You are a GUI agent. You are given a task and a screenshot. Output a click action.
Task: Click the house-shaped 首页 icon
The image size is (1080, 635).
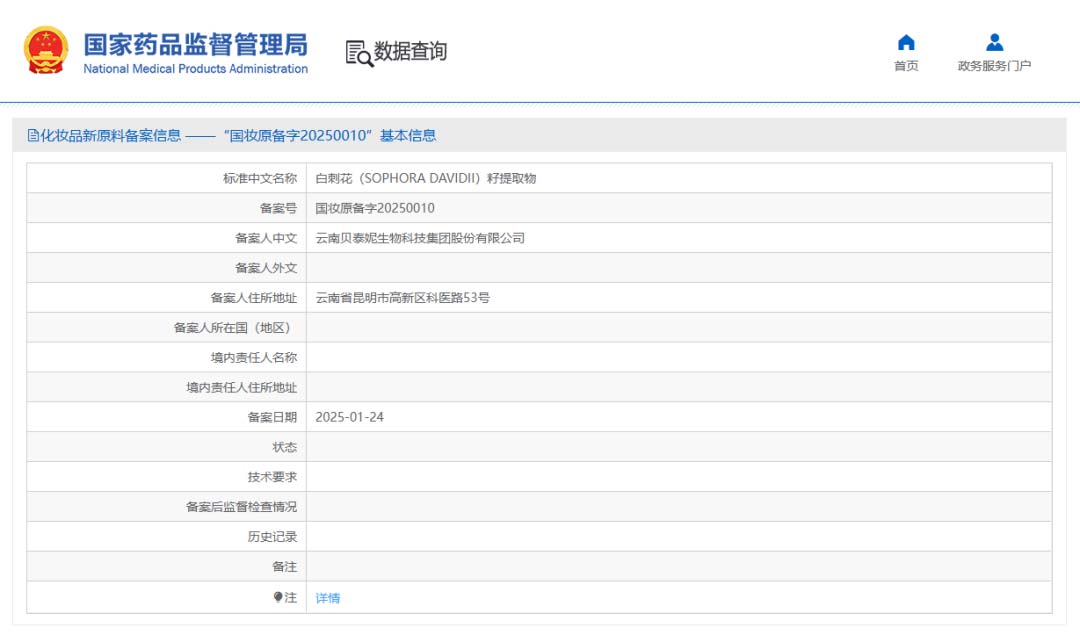906,43
